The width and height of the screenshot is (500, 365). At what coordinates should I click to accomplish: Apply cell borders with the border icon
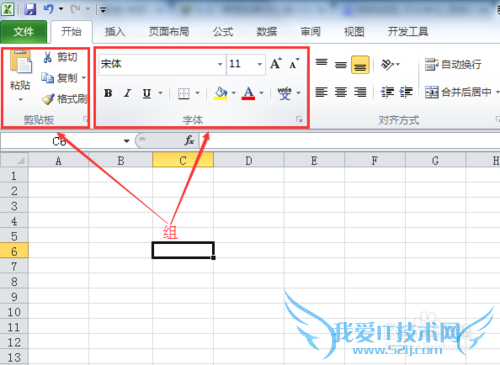tap(184, 93)
